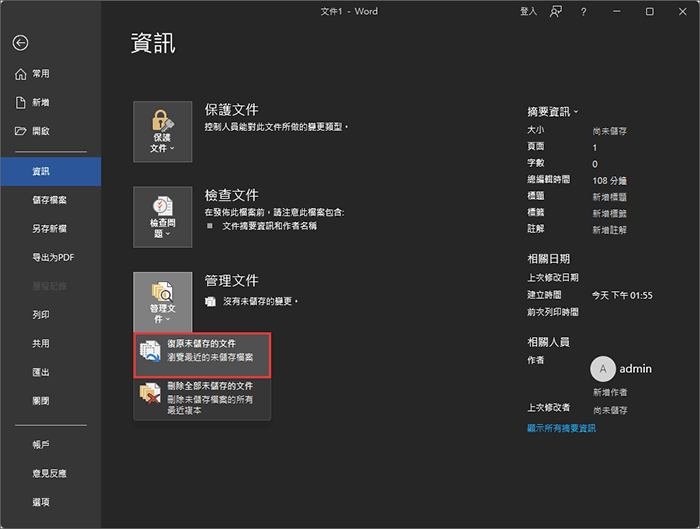This screenshot has height=529, width=700.
Task: Click the admin author avatar
Action: click(603, 369)
